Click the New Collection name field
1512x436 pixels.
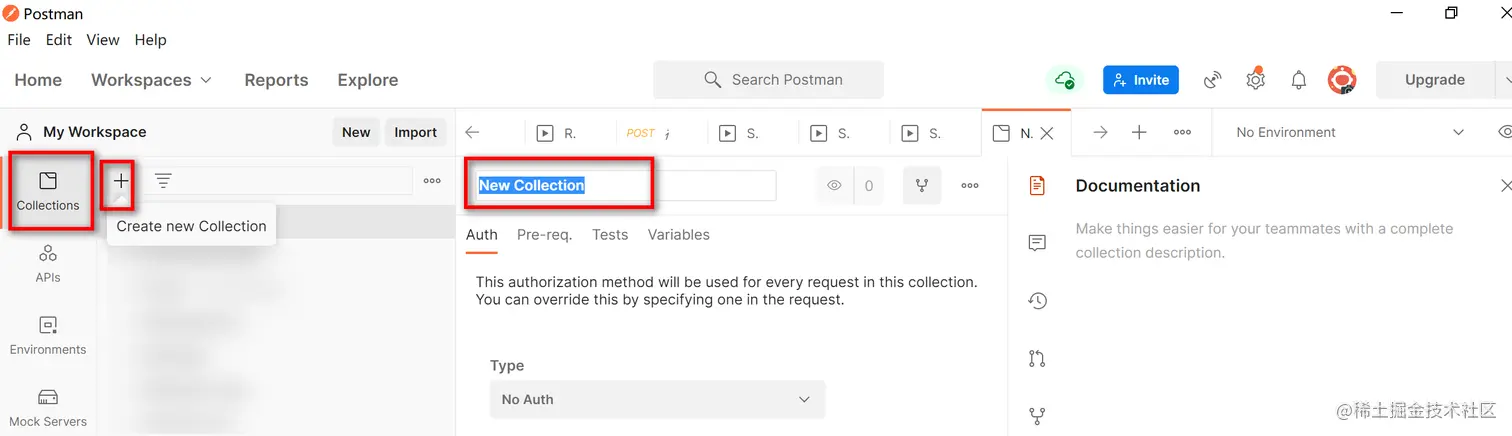click(625, 185)
